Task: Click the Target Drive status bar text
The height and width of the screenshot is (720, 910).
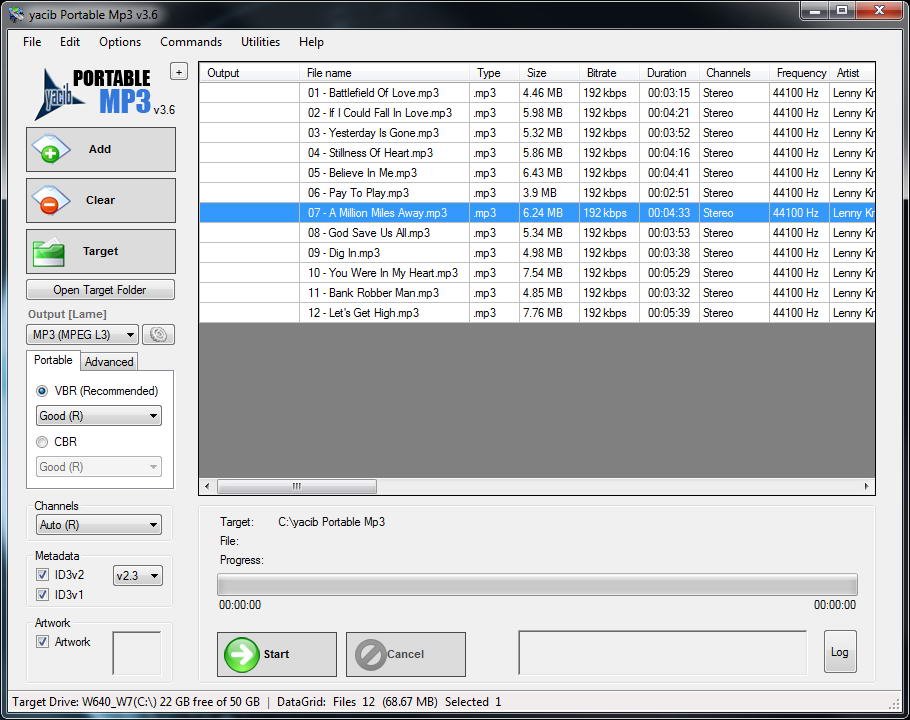Action: click(136, 702)
